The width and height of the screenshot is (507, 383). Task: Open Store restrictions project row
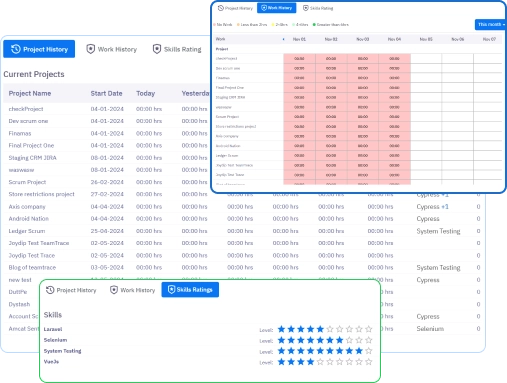[41, 194]
